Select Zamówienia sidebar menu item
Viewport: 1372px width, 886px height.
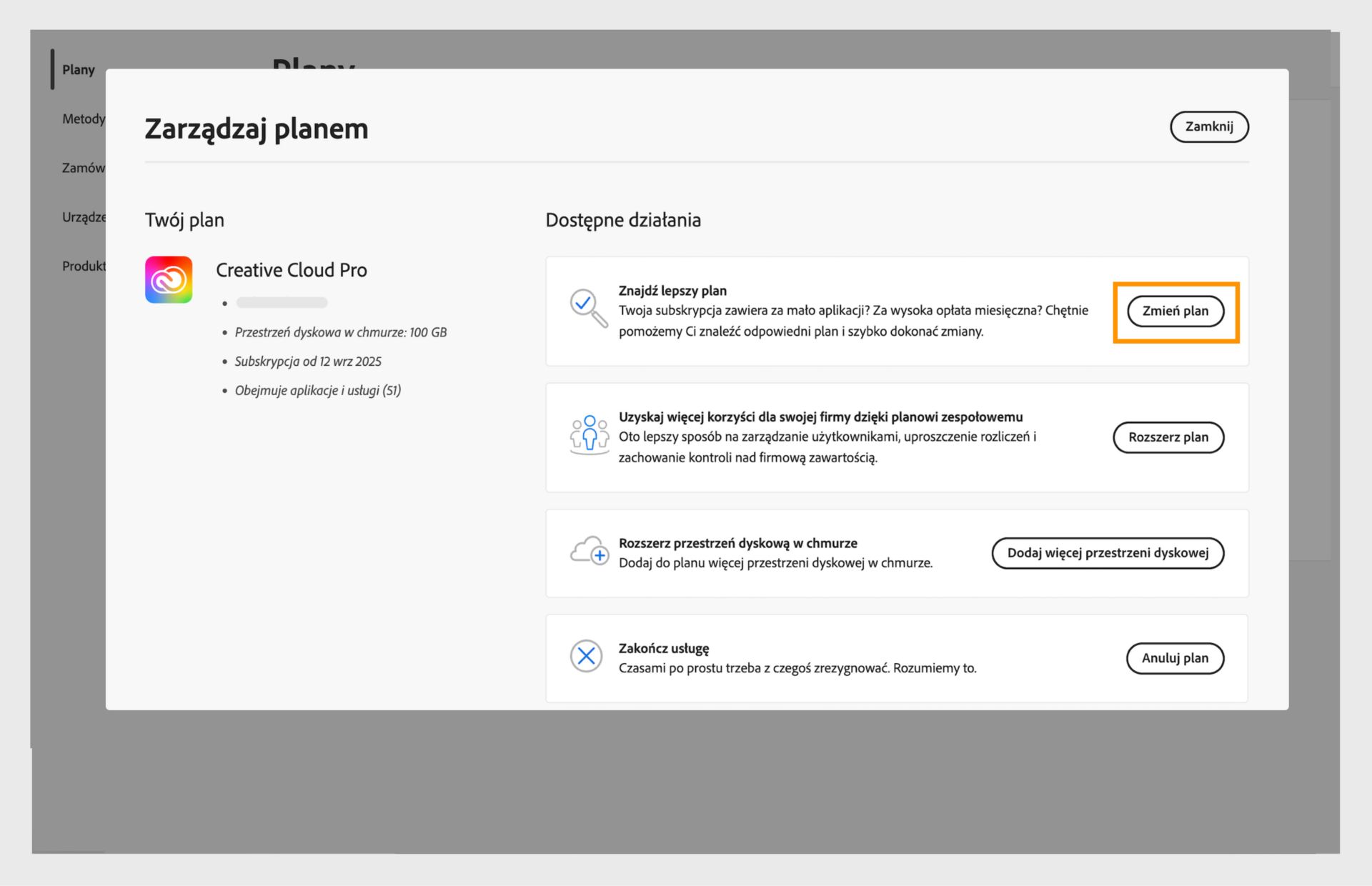tap(83, 168)
